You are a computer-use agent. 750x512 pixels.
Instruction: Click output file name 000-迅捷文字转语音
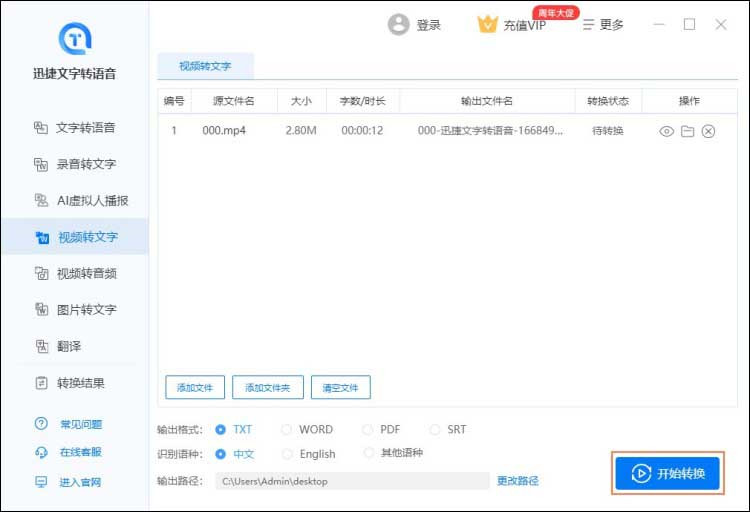coord(490,130)
